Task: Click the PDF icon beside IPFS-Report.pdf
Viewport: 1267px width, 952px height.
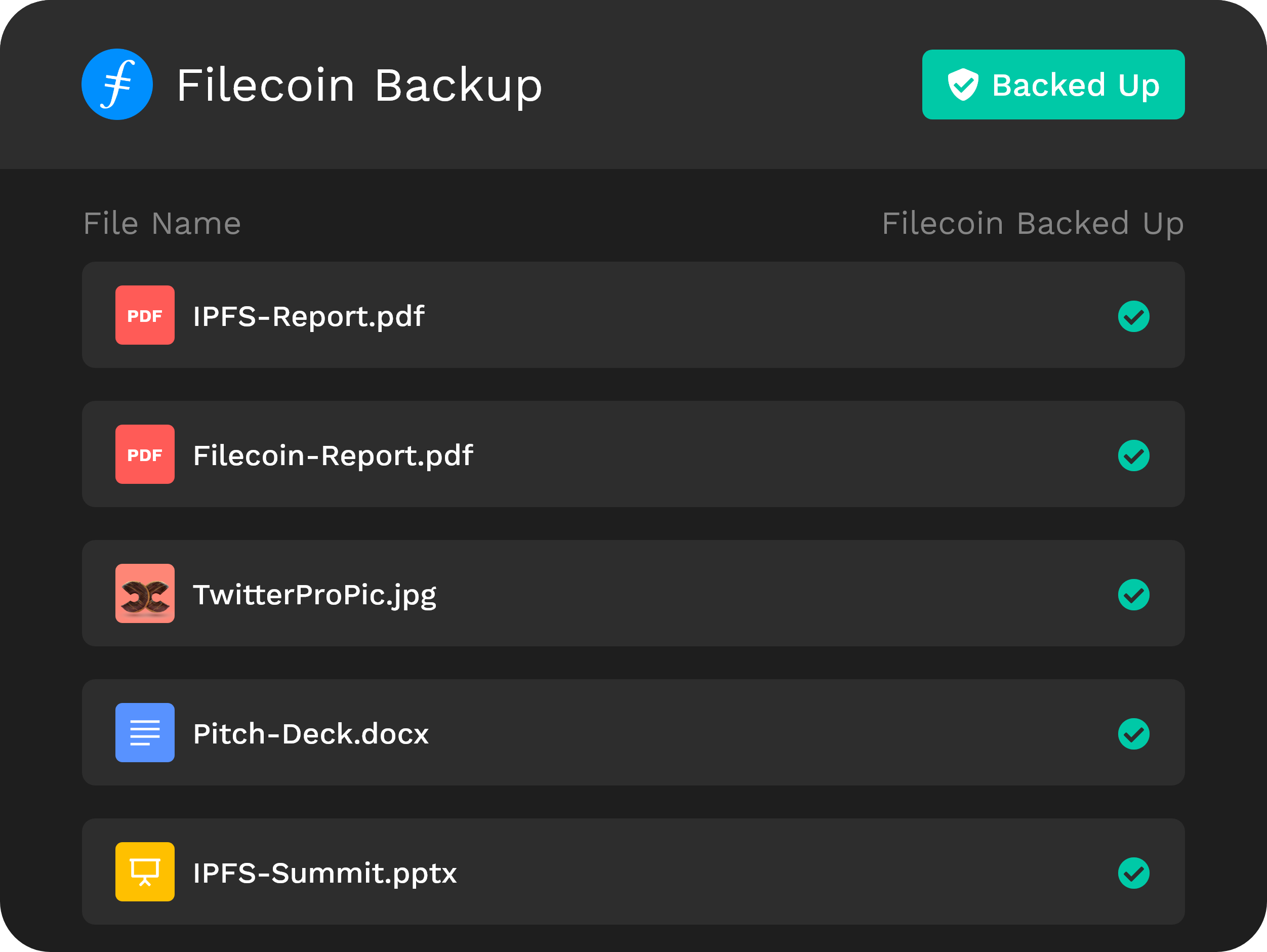Action: click(x=145, y=315)
